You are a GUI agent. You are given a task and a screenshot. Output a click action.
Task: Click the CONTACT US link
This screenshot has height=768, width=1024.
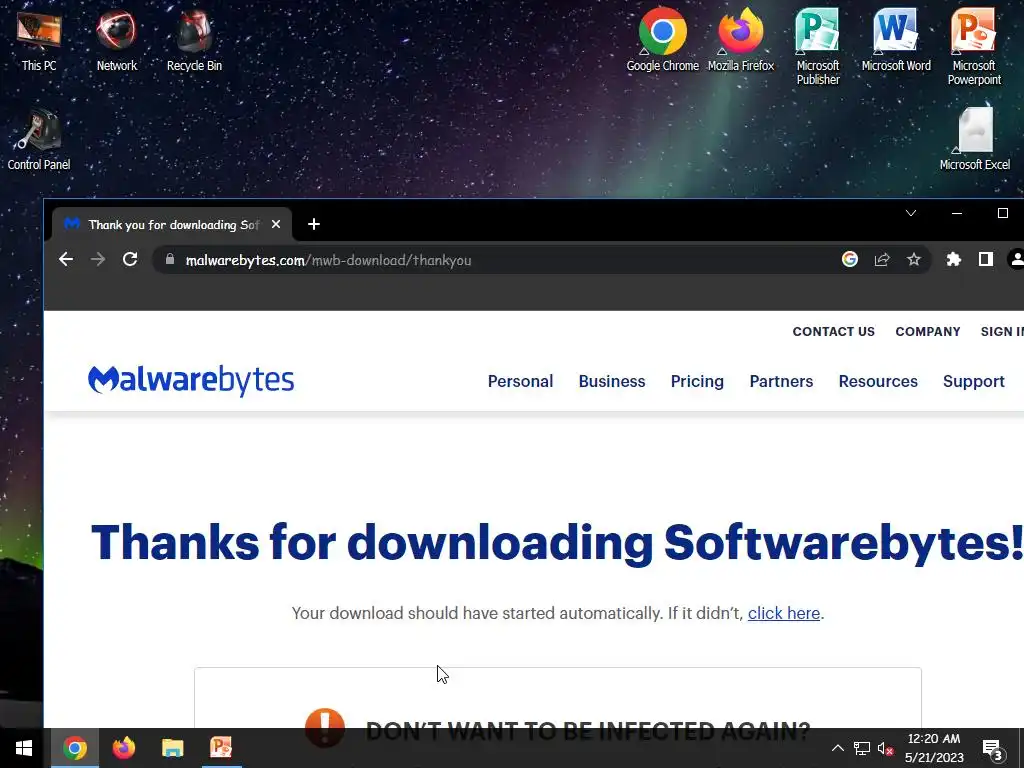(833, 332)
